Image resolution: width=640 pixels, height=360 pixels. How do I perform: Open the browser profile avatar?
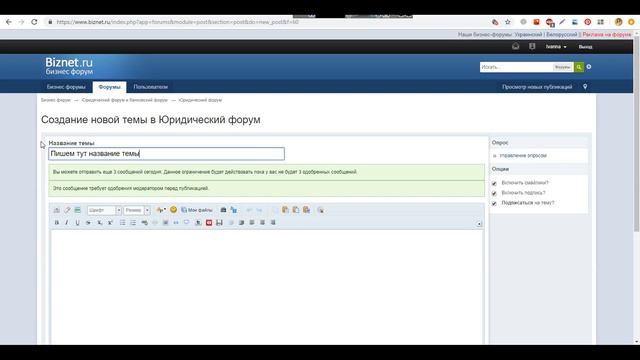[618, 22]
